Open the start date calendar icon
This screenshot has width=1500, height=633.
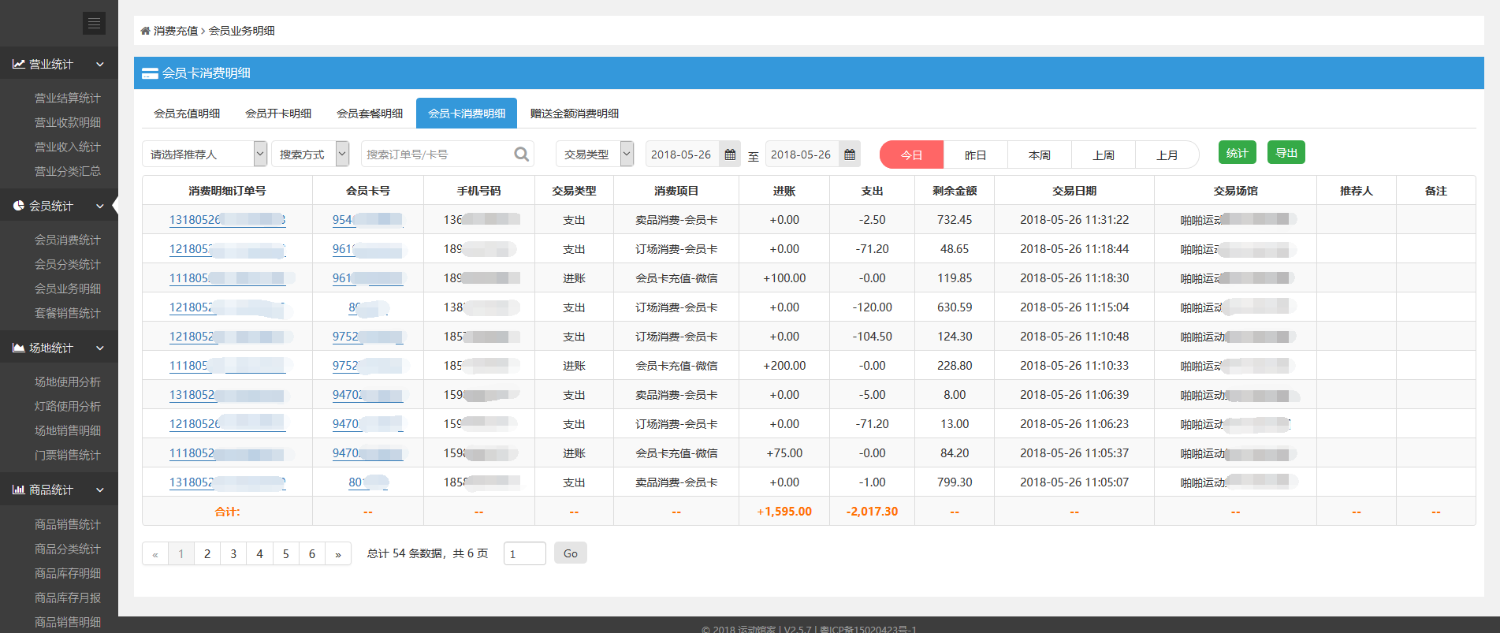(x=730, y=154)
